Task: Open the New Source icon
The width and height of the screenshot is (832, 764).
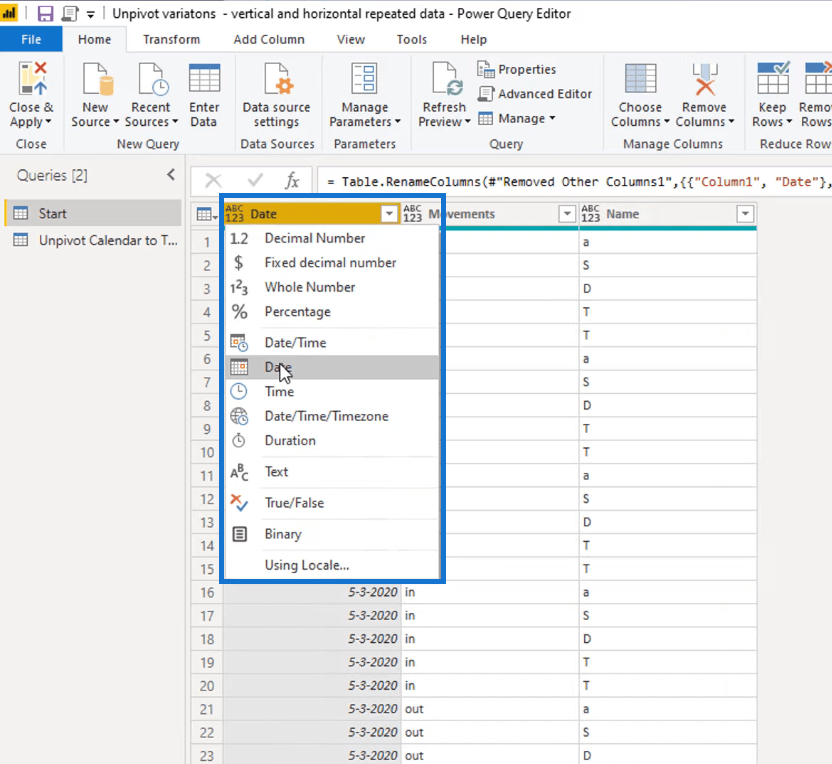Action: coord(98,79)
